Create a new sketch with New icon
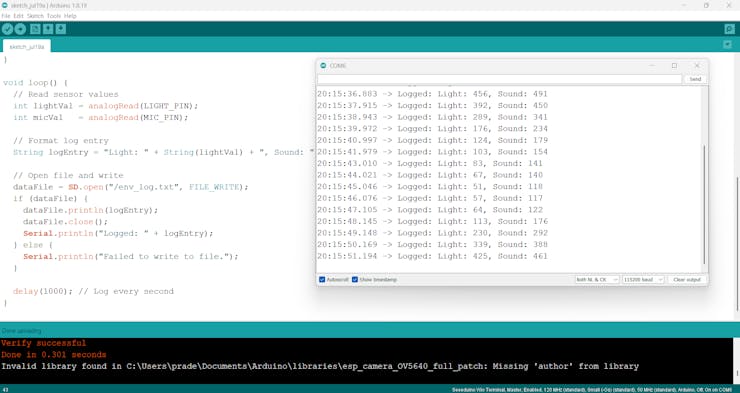This screenshot has height=393, width=740. 35,29
